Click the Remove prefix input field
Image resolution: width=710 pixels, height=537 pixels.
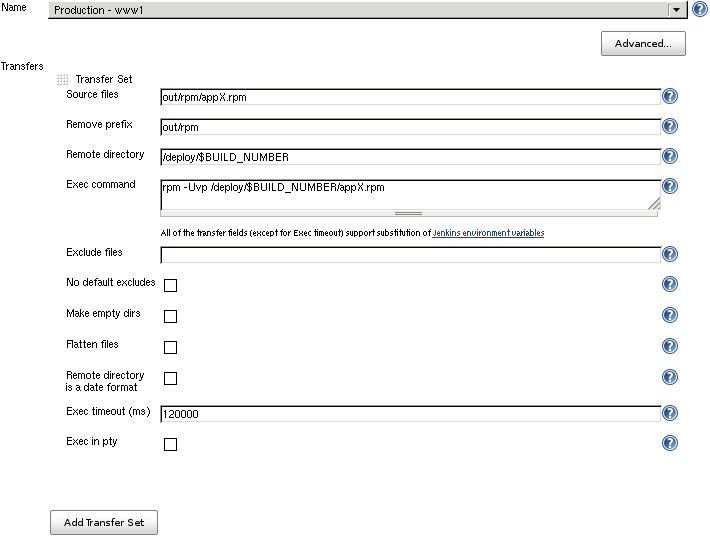410,127
